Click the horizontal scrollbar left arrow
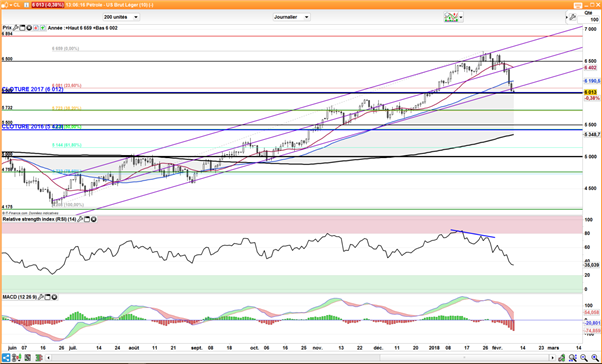The height and width of the screenshot is (364, 602). [x=48, y=357]
